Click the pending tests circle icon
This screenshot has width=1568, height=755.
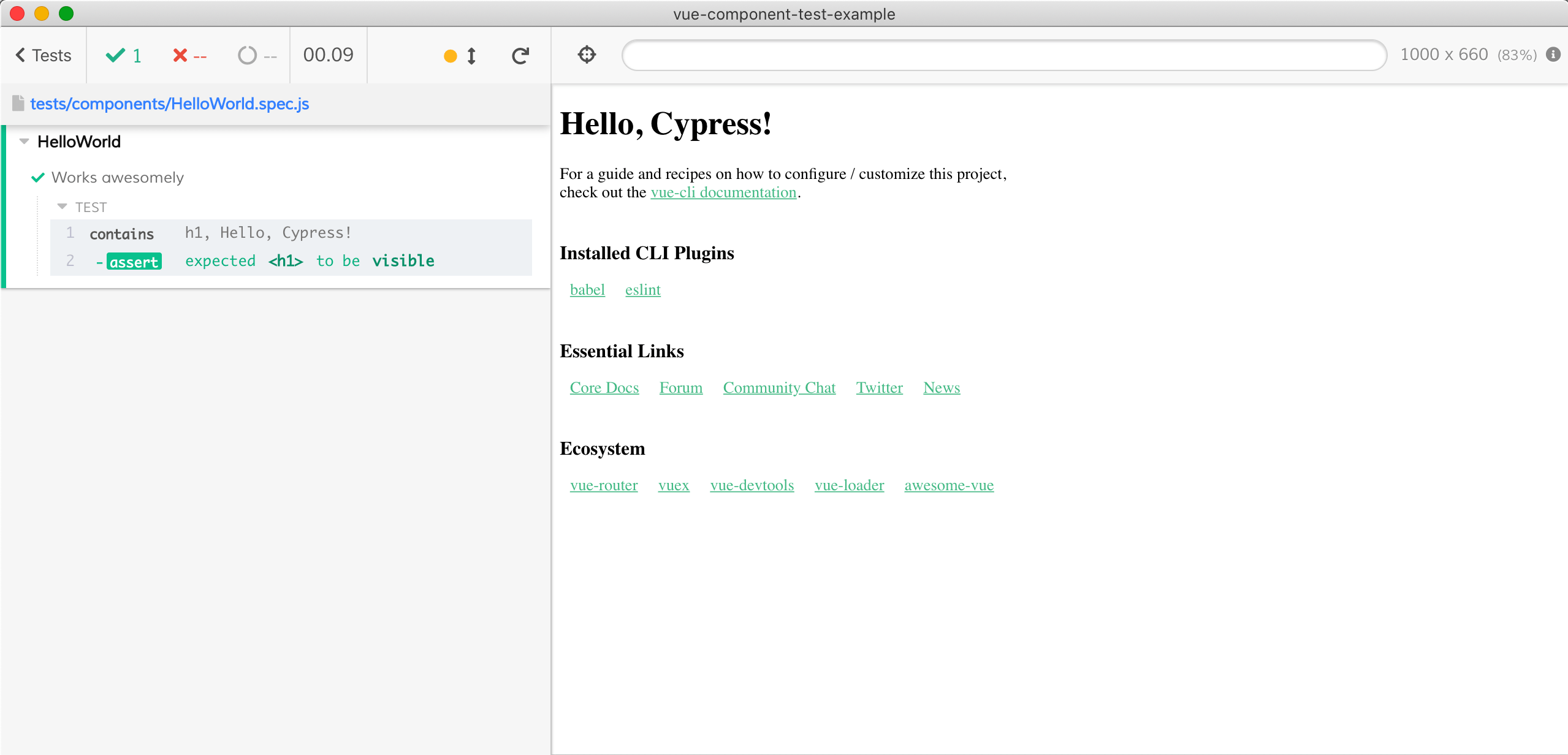[248, 55]
